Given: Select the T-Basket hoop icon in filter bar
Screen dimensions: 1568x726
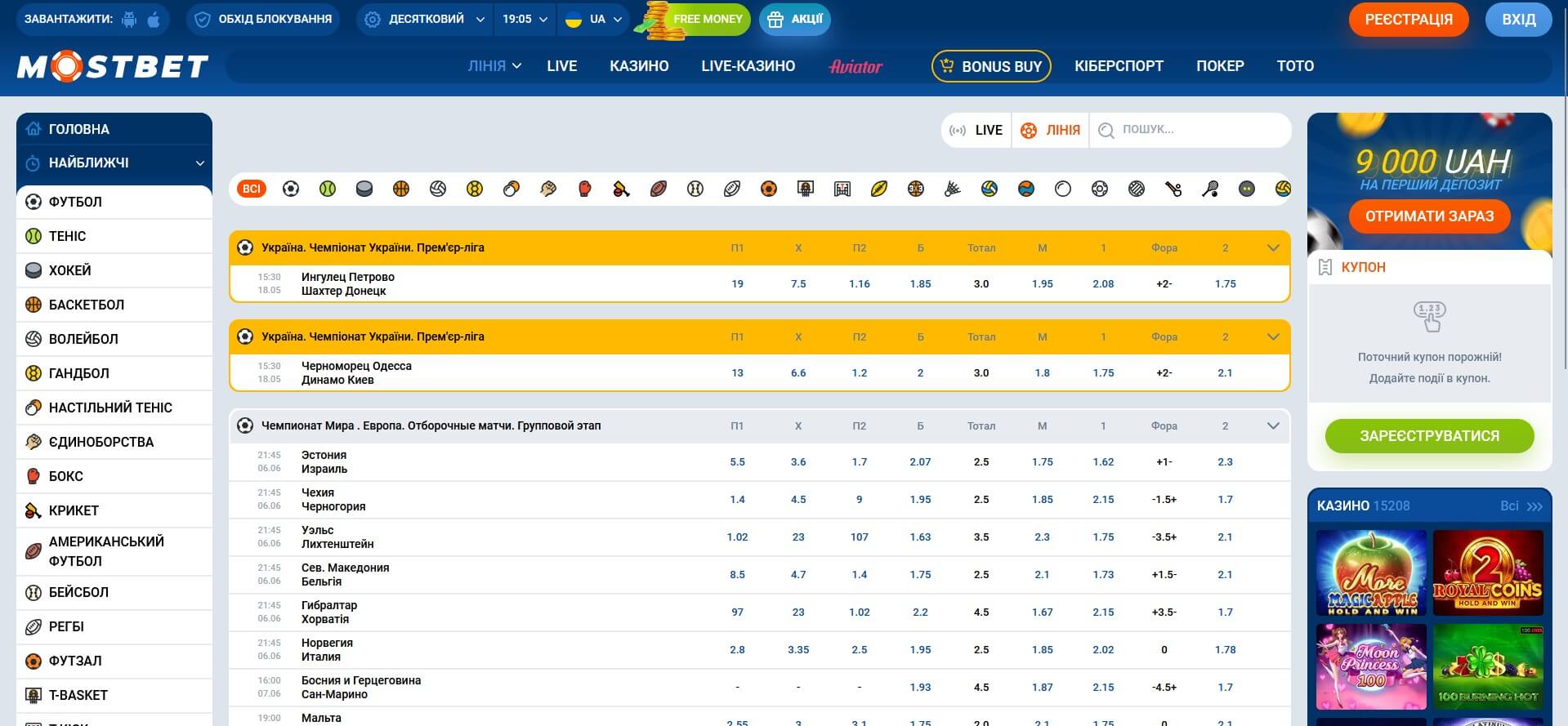Looking at the screenshot, I should coord(806,189).
